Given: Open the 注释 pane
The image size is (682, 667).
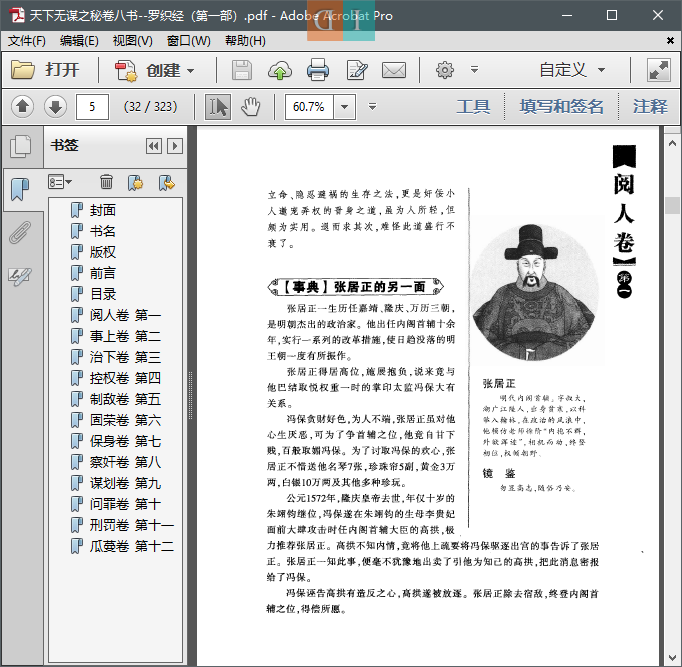Looking at the screenshot, I should 650,107.
